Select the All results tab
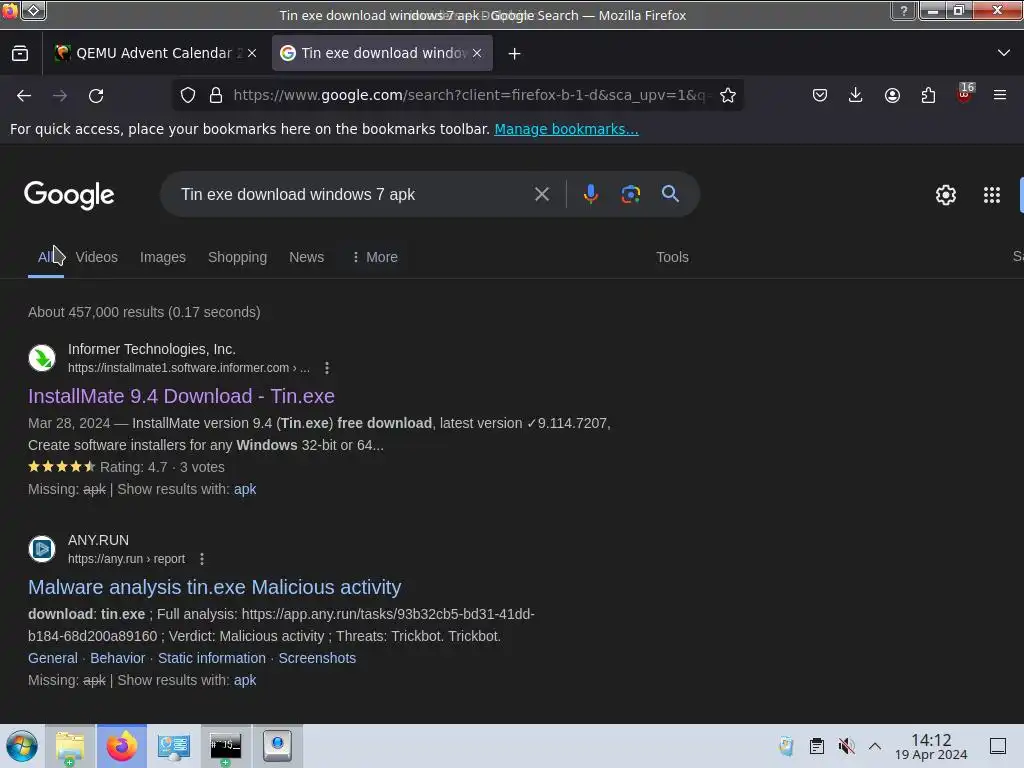Image resolution: width=1024 pixels, height=768 pixels. (x=46, y=257)
